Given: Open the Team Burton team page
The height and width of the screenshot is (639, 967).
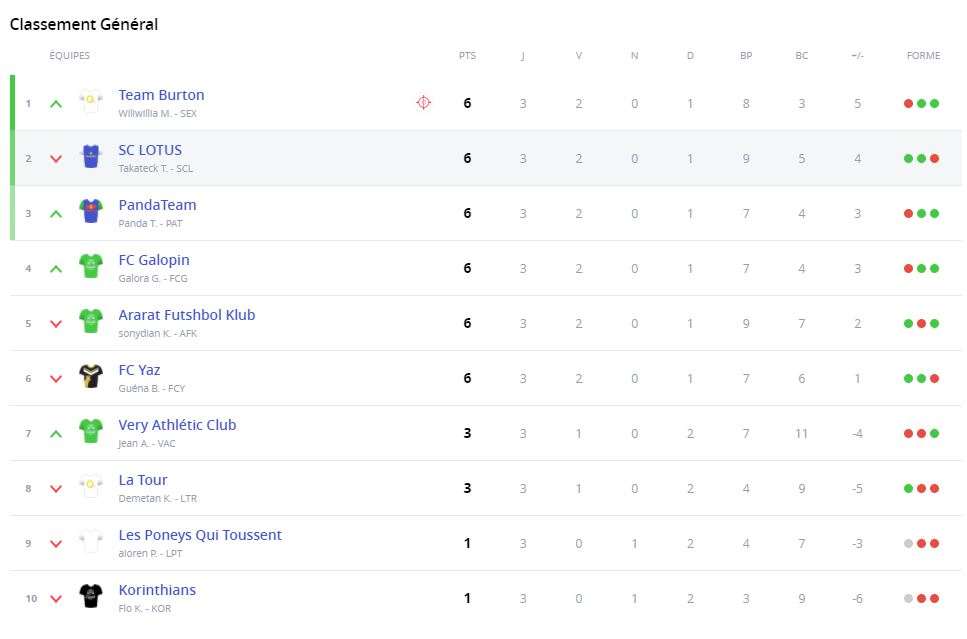Looking at the screenshot, I should [x=161, y=95].
